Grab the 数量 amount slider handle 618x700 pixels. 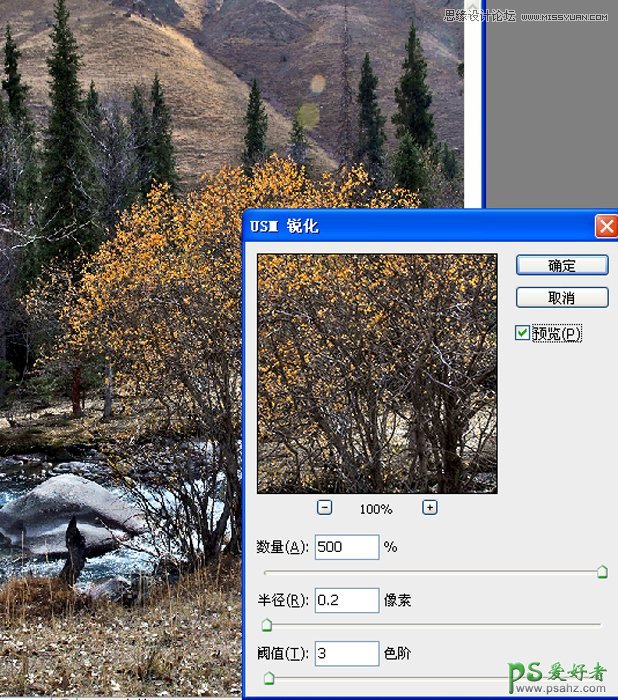tap(602, 572)
